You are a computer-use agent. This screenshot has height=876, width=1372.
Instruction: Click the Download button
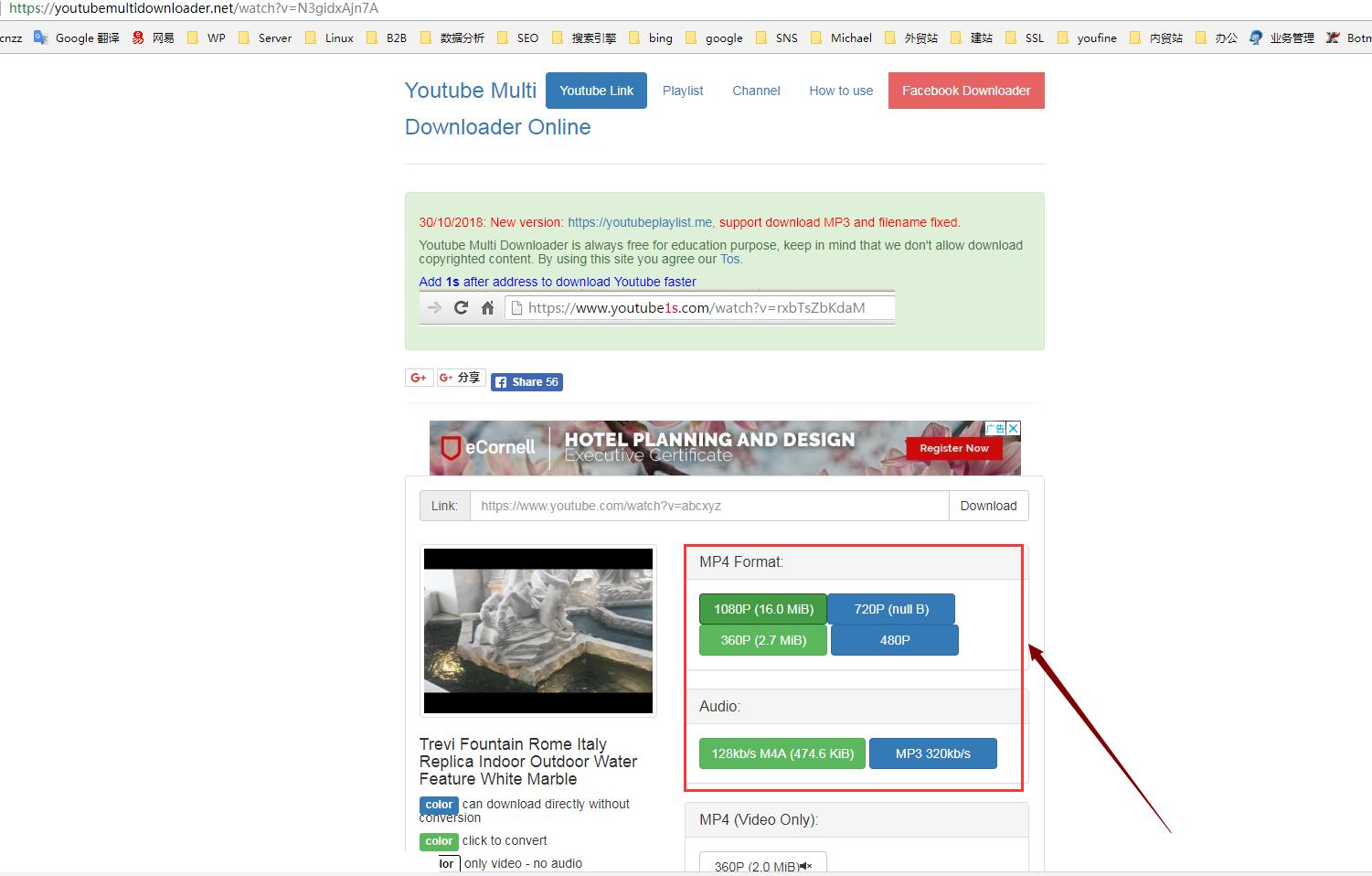pos(988,506)
